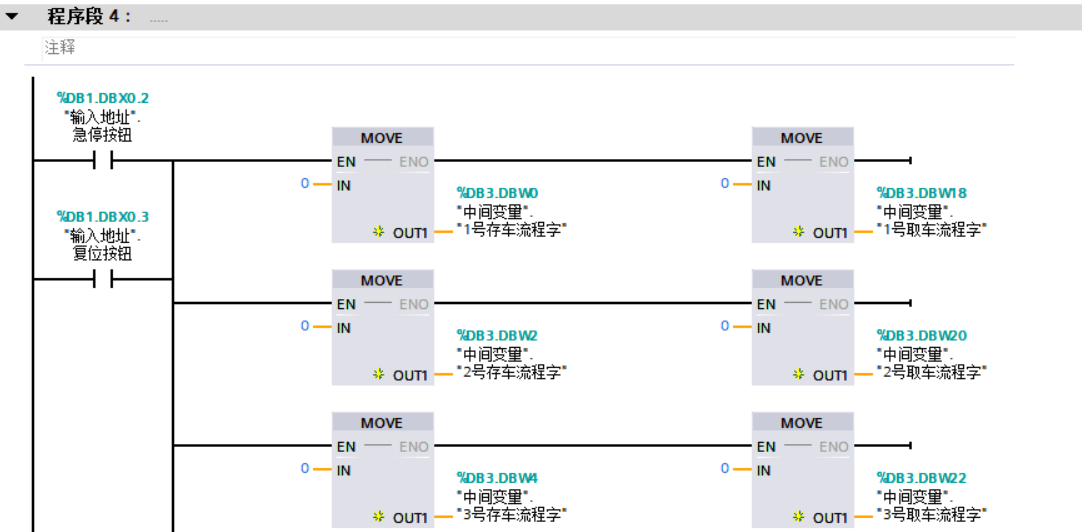Click the OUT1 star icon for 2号取车流程字
Screen dimensions: 1082x532
pyautogui.click(x=798, y=375)
